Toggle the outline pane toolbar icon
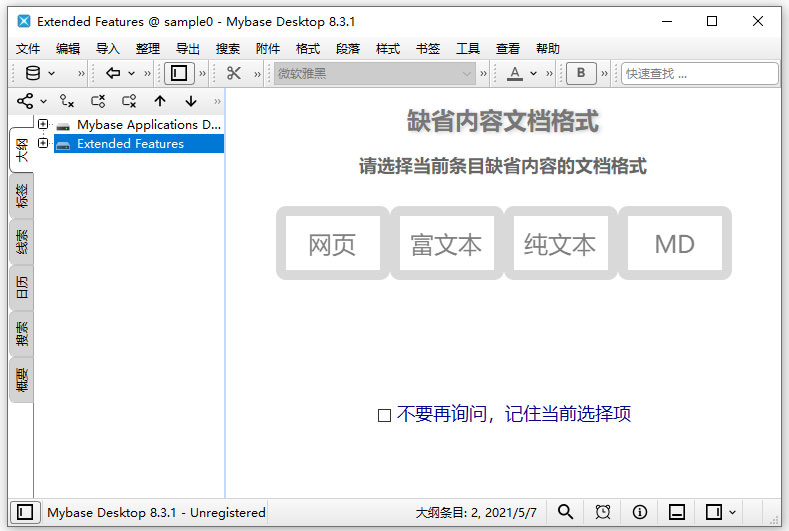The width and height of the screenshot is (789, 531). [x=179, y=73]
